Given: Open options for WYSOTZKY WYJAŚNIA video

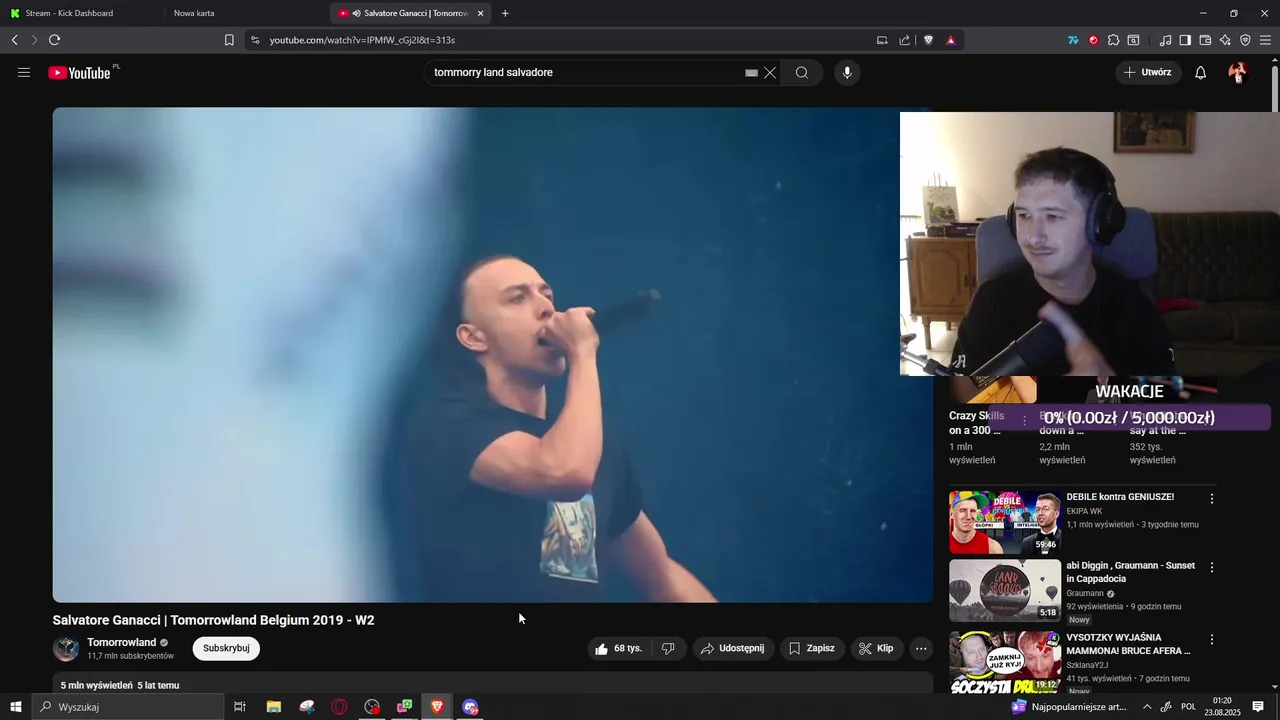Looking at the screenshot, I should 1212,639.
